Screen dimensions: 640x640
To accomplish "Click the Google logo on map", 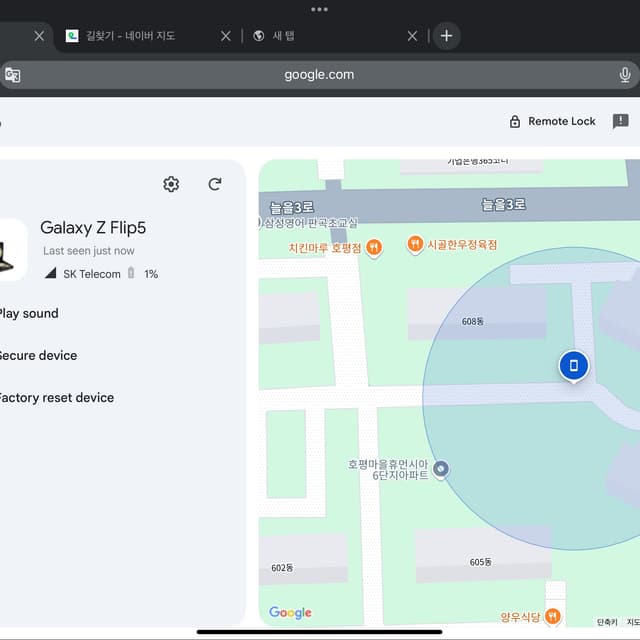I will 290,612.
